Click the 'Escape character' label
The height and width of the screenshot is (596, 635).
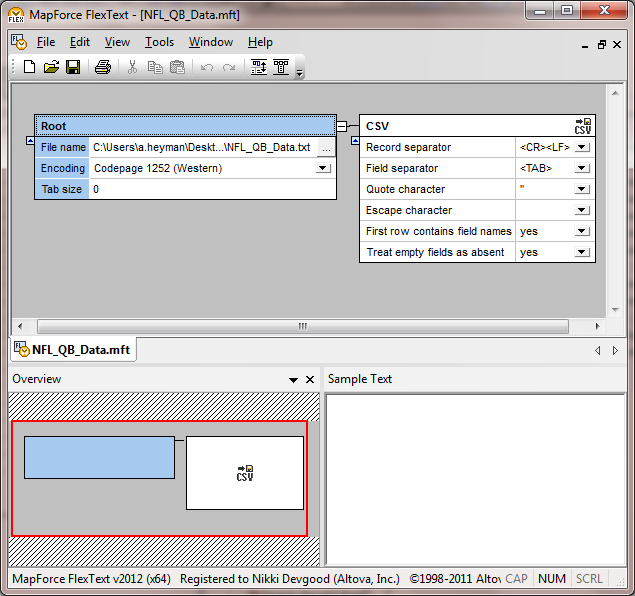(409, 210)
